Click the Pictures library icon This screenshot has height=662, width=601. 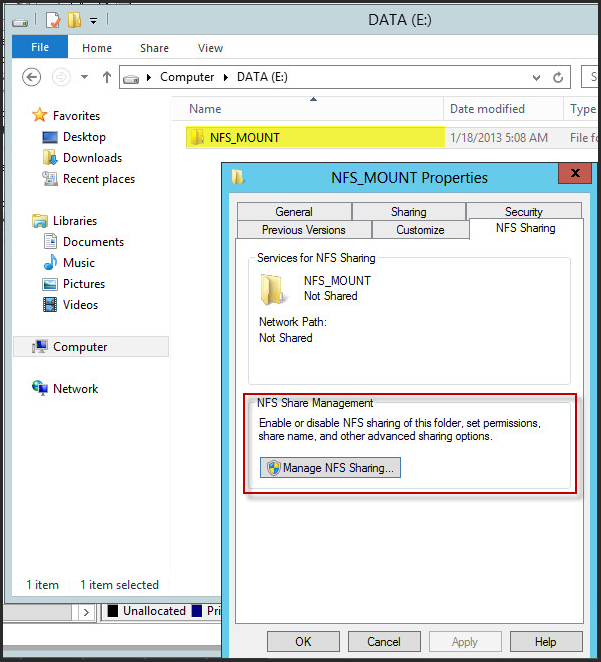pos(50,284)
